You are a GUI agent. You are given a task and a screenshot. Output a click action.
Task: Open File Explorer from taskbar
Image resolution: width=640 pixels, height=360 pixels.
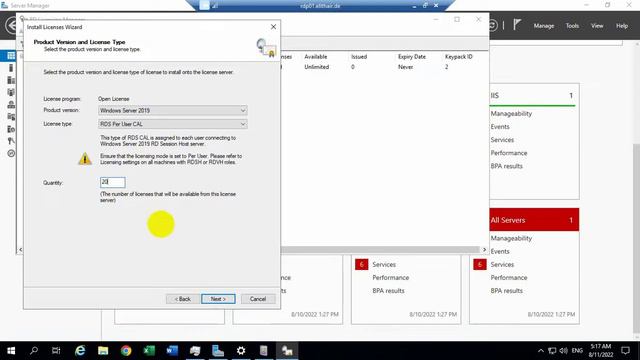pos(103,351)
